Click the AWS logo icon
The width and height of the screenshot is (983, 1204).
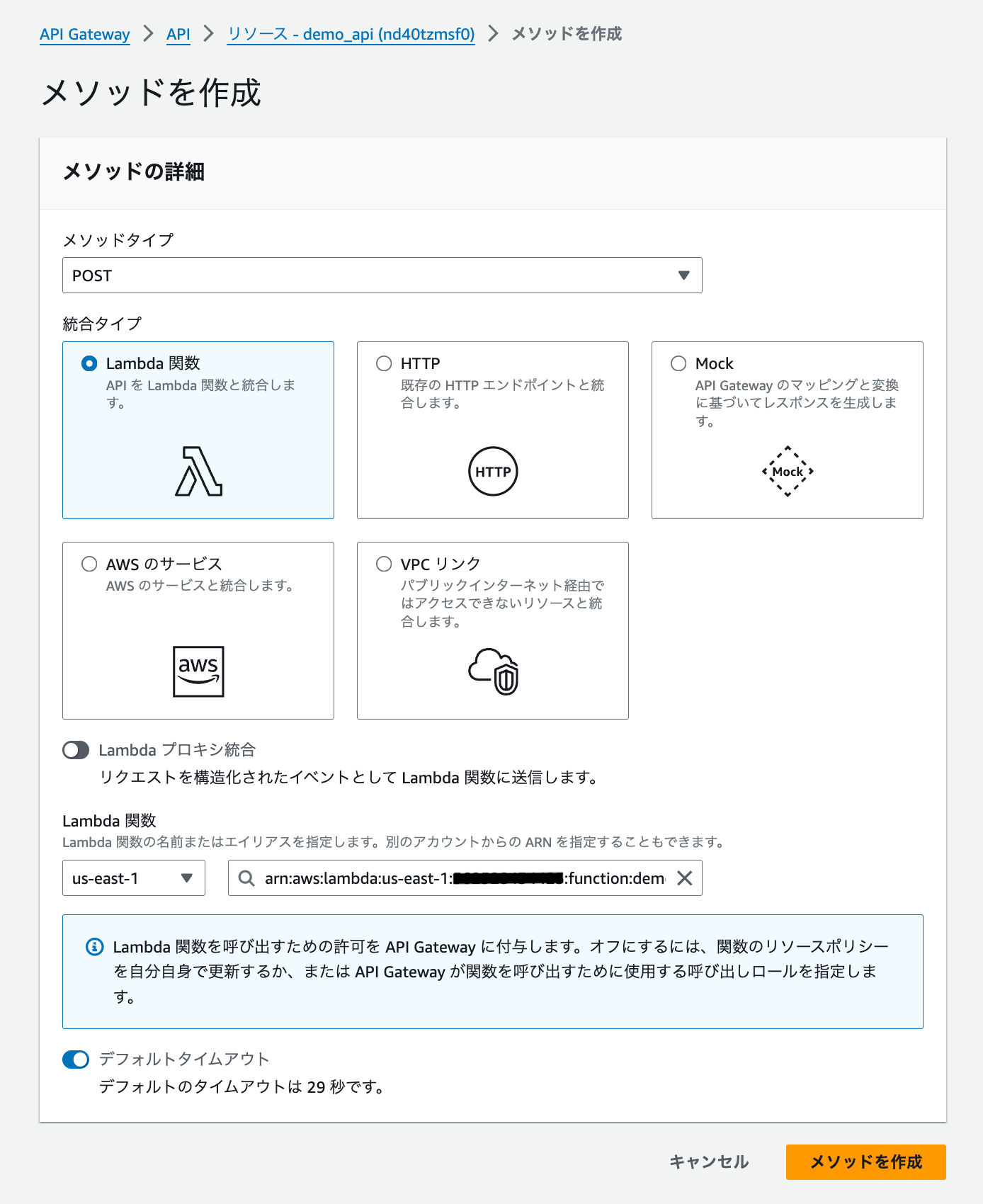click(198, 671)
